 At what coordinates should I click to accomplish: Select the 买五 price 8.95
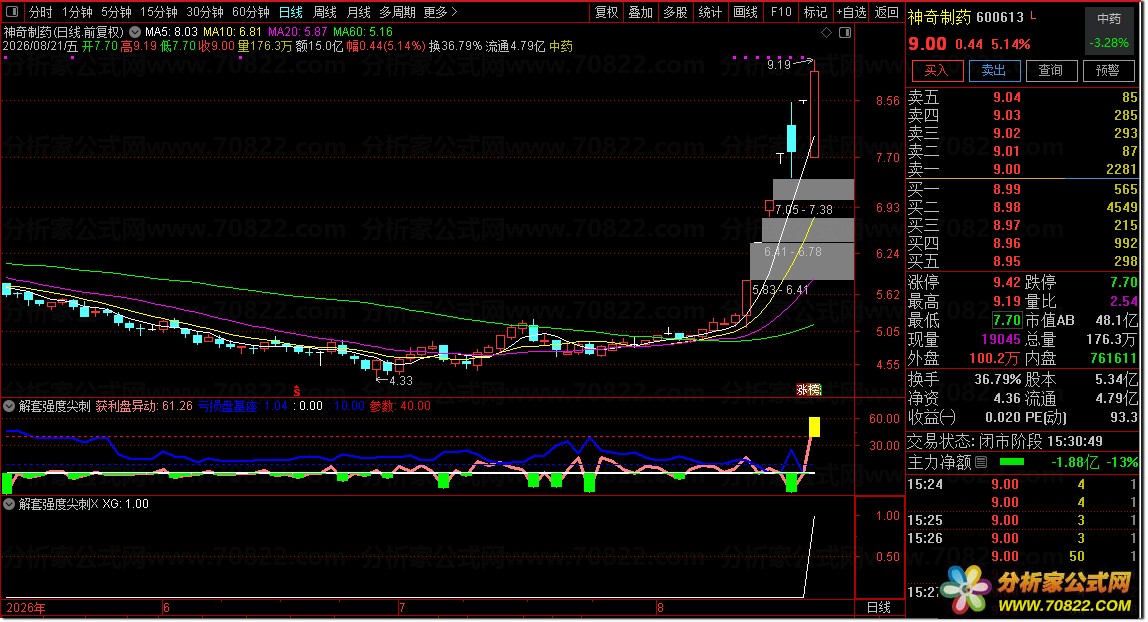(1007, 261)
